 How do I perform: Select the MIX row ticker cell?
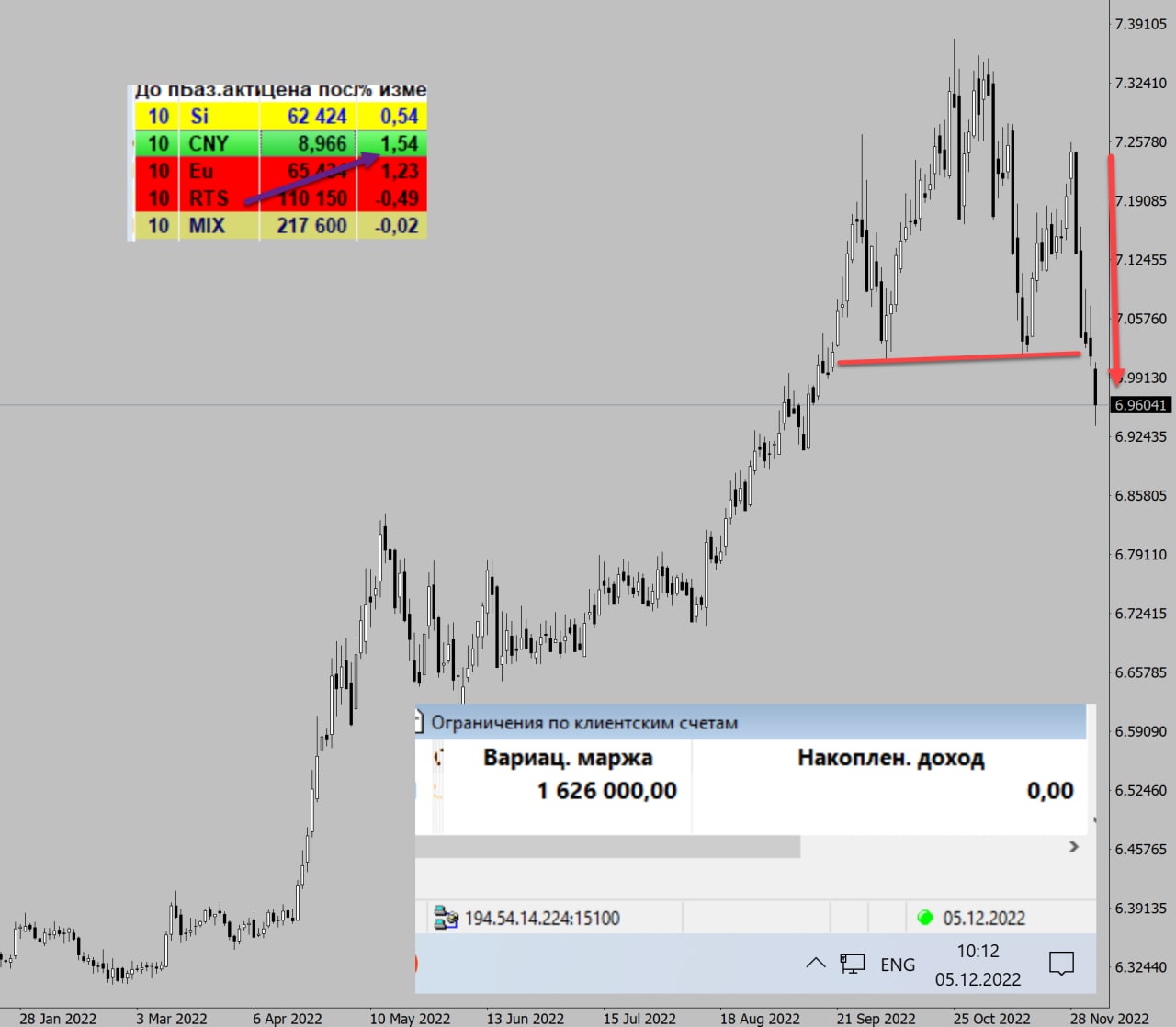point(207,226)
